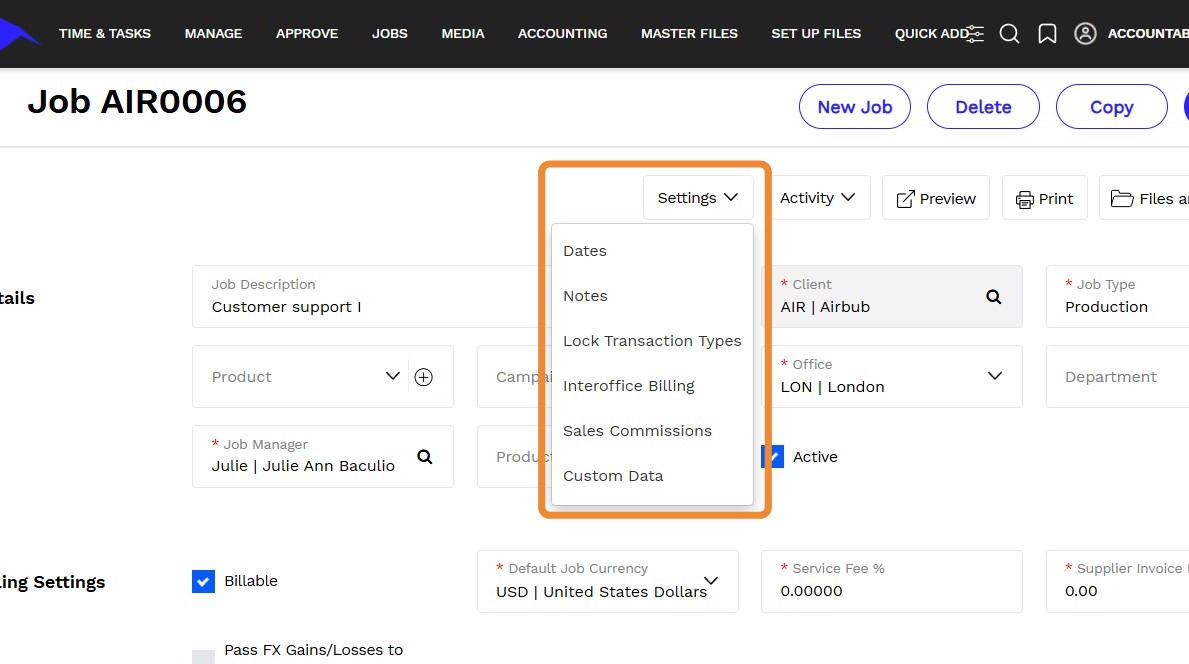Open the user account avatar icon
The image size is (1189, 664).
(1085, 33)
